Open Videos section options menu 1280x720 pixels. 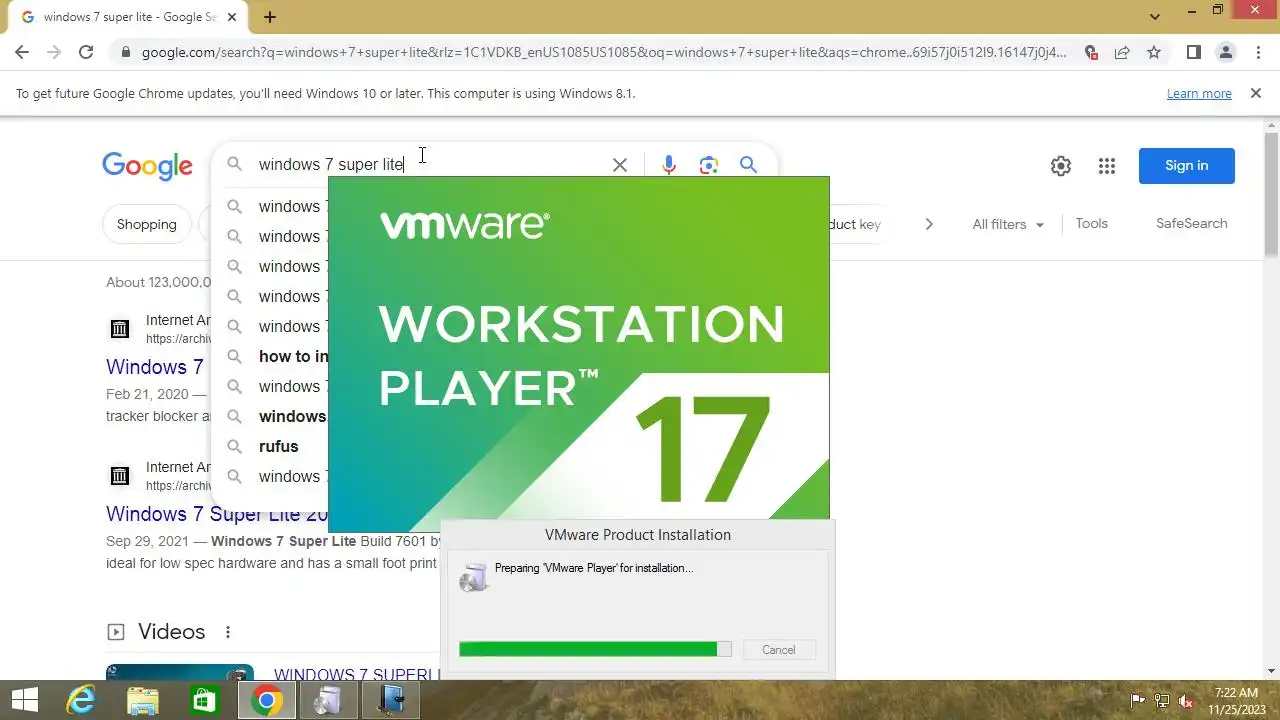click(228, 632)
